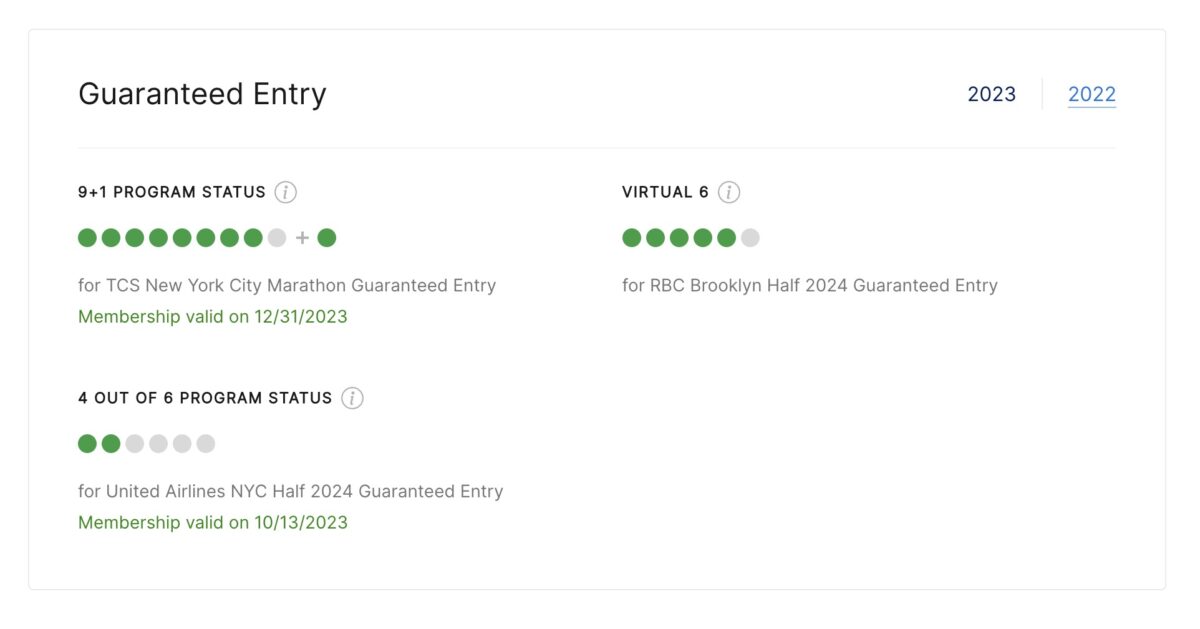Screen dimensions: 1200x629
Task: Switch to the 2022 tab
Action: coord(1091,94)
